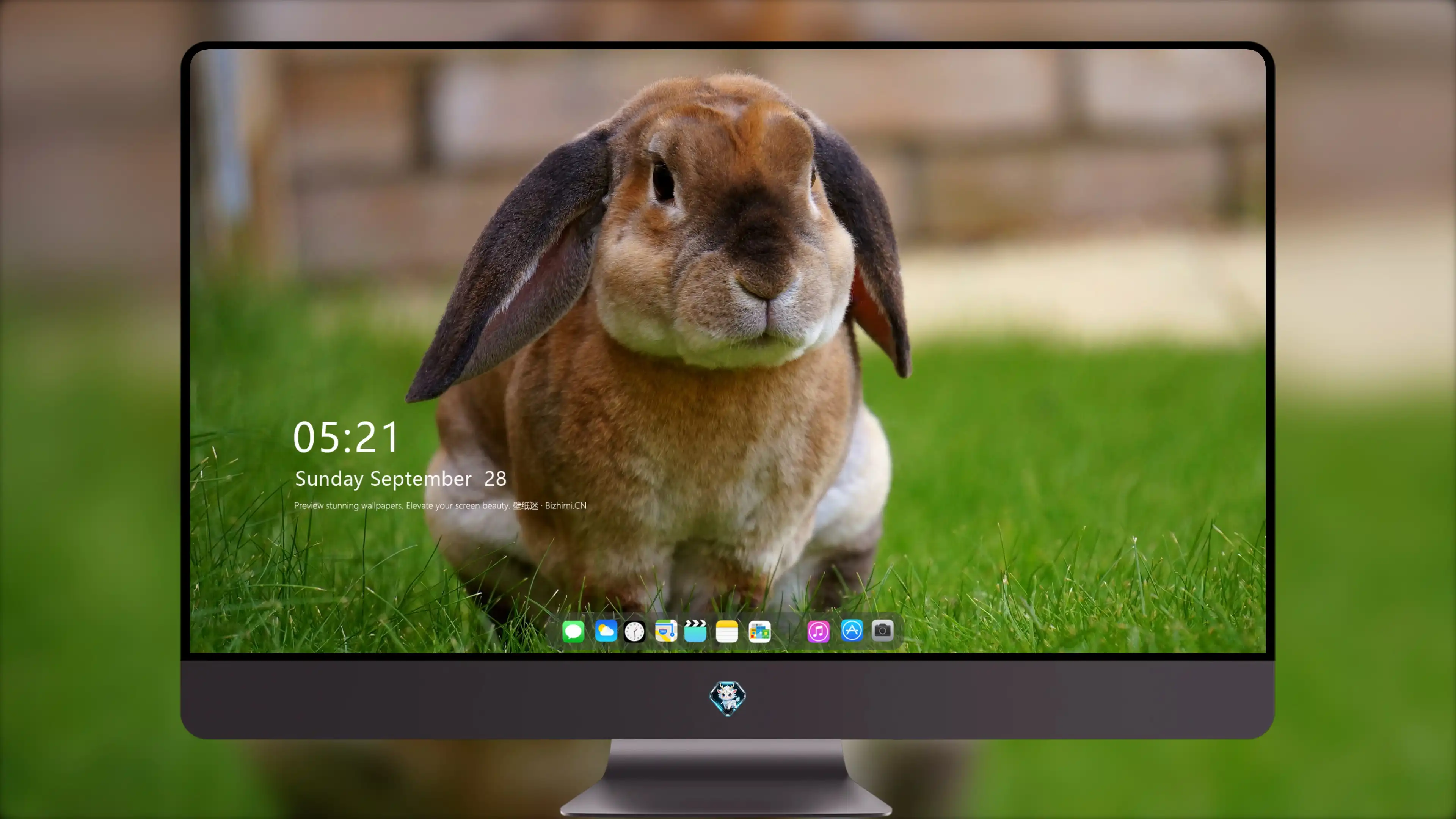Open the Clock app in the dock
The width and height of the screenshot is (1456, 819).
pyautogui.click(x=635, y=631)
